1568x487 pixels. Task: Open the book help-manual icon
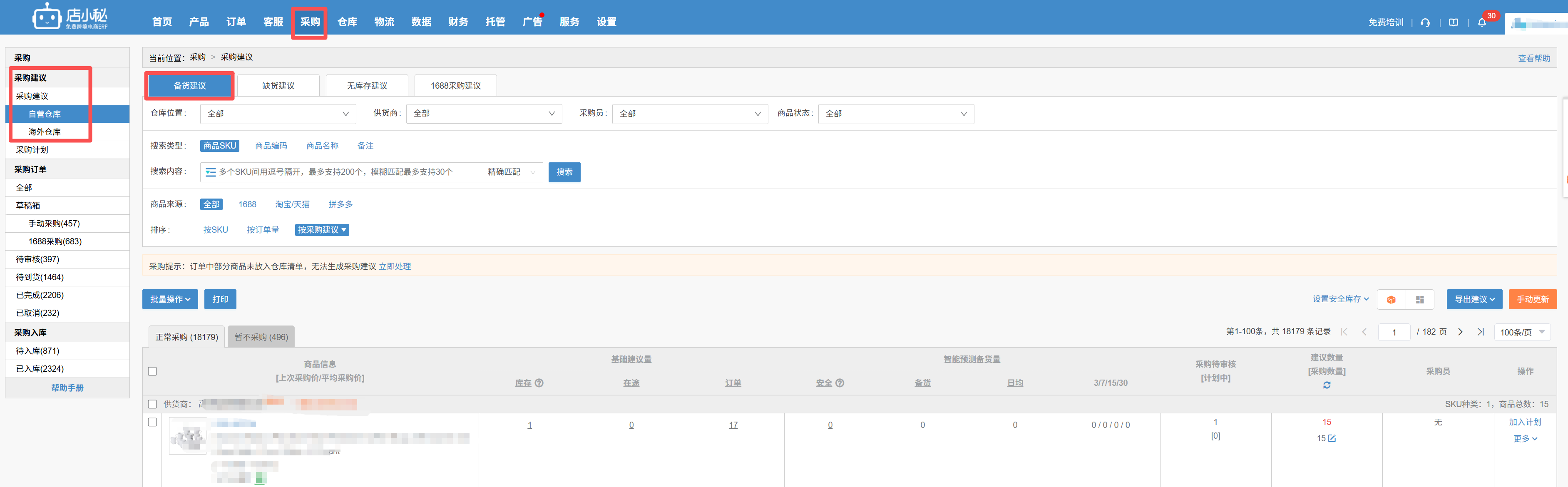pyautogui.click(x=1454, y=22)
